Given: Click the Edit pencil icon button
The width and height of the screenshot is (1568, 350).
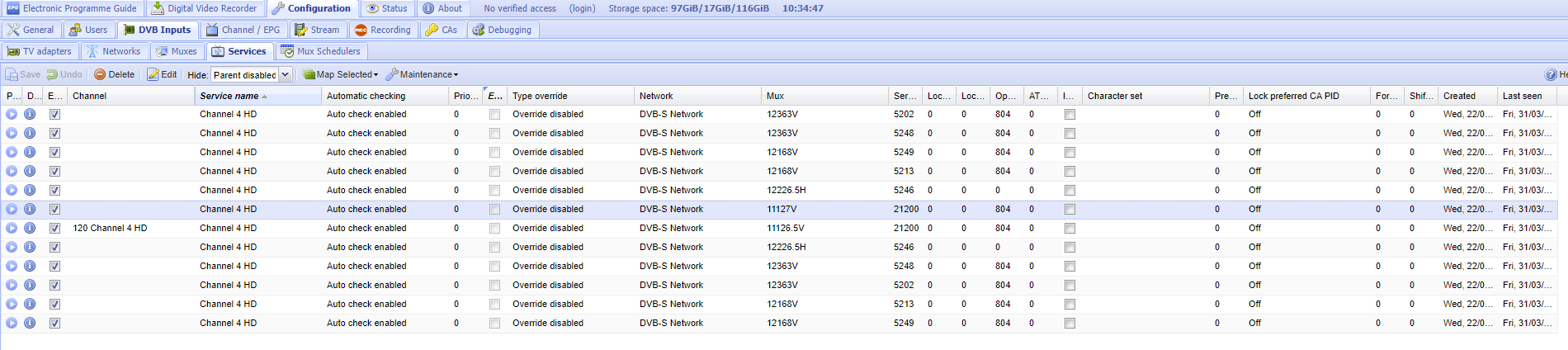Looking at the screenshot, I should pyautogui.click(x=162, y=74).
